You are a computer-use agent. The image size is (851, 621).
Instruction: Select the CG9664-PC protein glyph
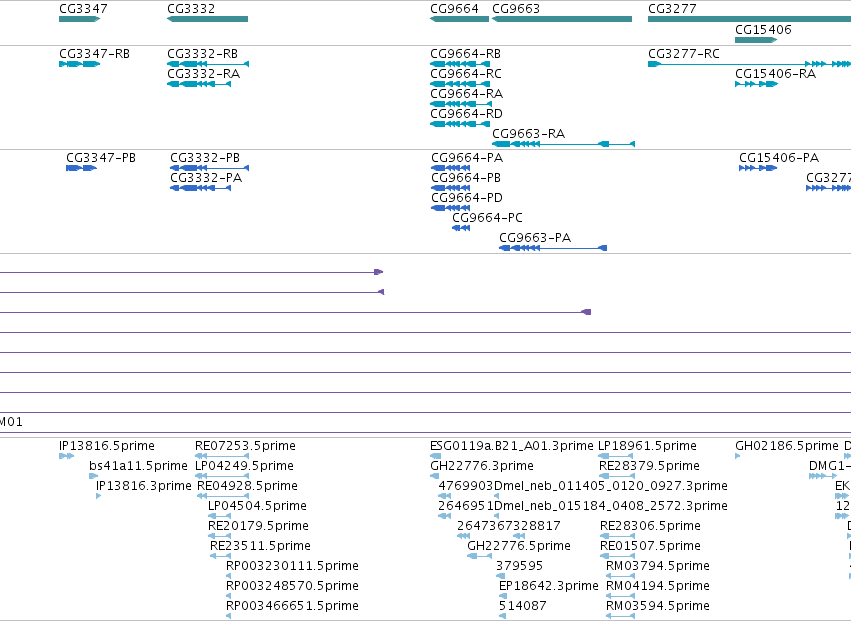[x=461, y=229]
